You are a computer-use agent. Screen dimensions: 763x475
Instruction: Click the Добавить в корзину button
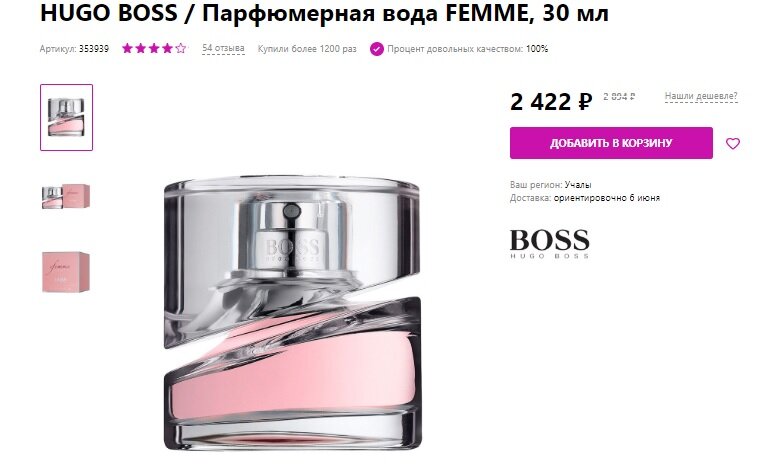[x=611, y=143]
